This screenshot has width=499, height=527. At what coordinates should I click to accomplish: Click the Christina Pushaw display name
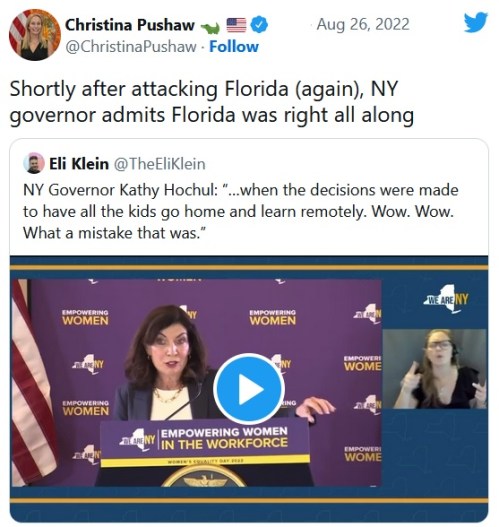pos(130,25)
